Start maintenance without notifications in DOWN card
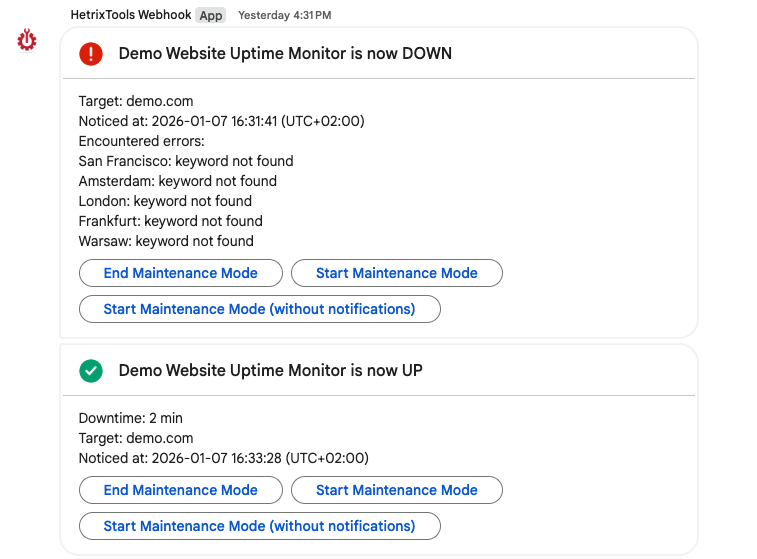 (259, 309)
